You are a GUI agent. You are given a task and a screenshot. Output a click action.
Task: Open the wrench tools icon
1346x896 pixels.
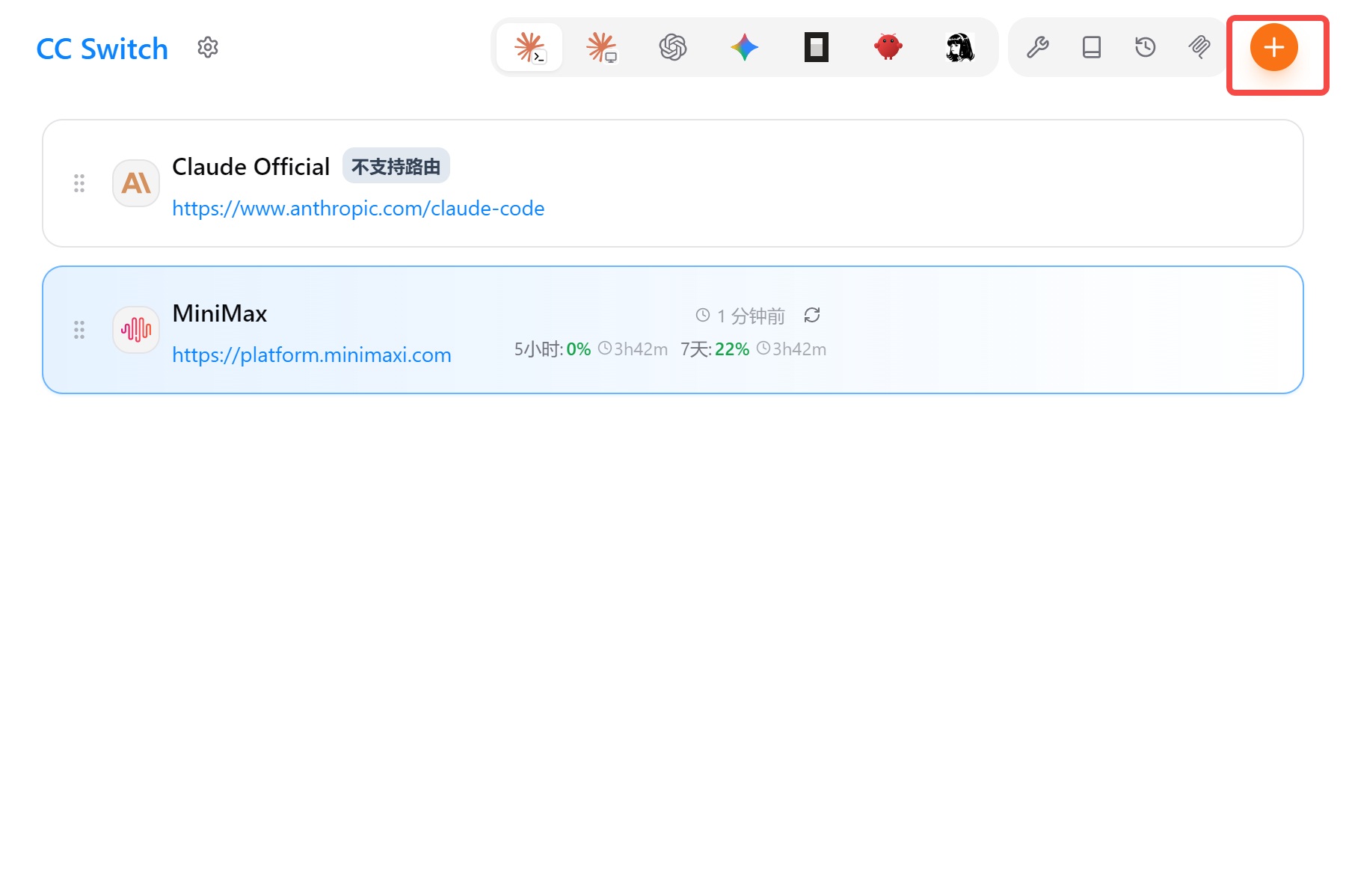1038,48
